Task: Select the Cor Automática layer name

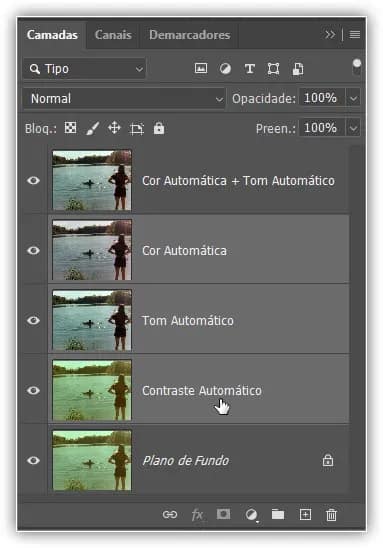Action: tap(184, 251)
